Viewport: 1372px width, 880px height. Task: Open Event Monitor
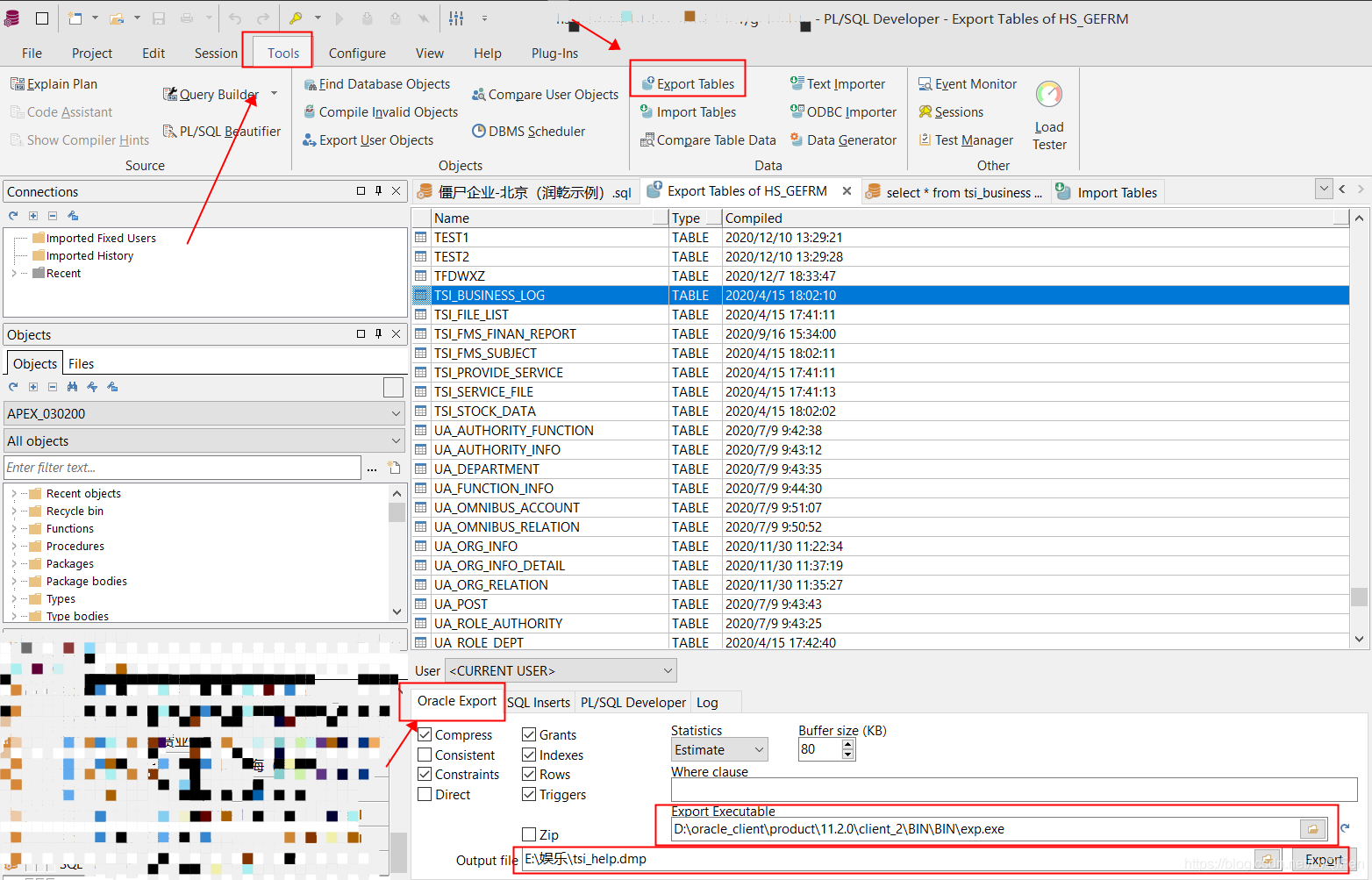[x=968, y=84]
